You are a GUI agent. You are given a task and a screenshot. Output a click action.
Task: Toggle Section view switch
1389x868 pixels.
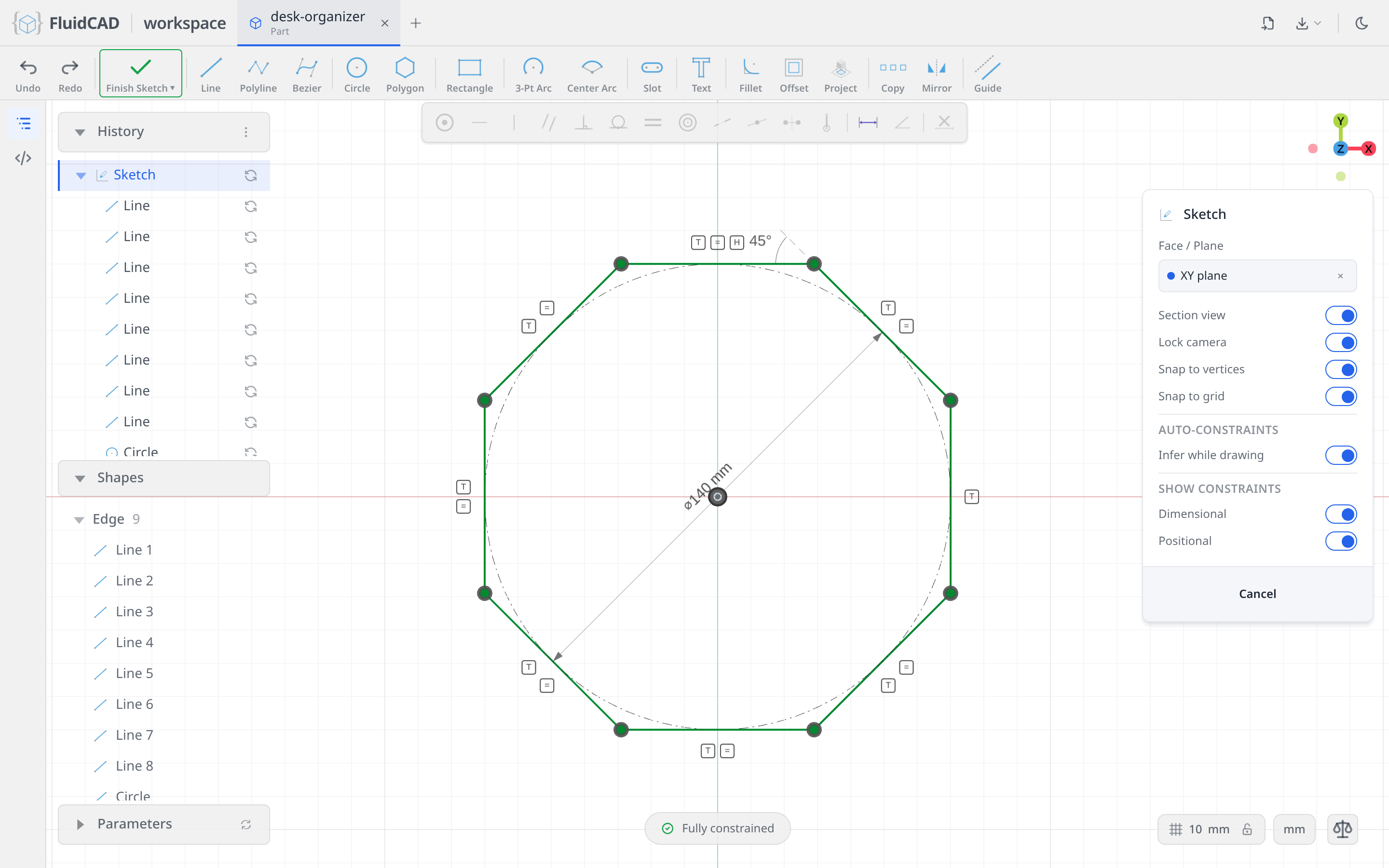(1341, 315)
